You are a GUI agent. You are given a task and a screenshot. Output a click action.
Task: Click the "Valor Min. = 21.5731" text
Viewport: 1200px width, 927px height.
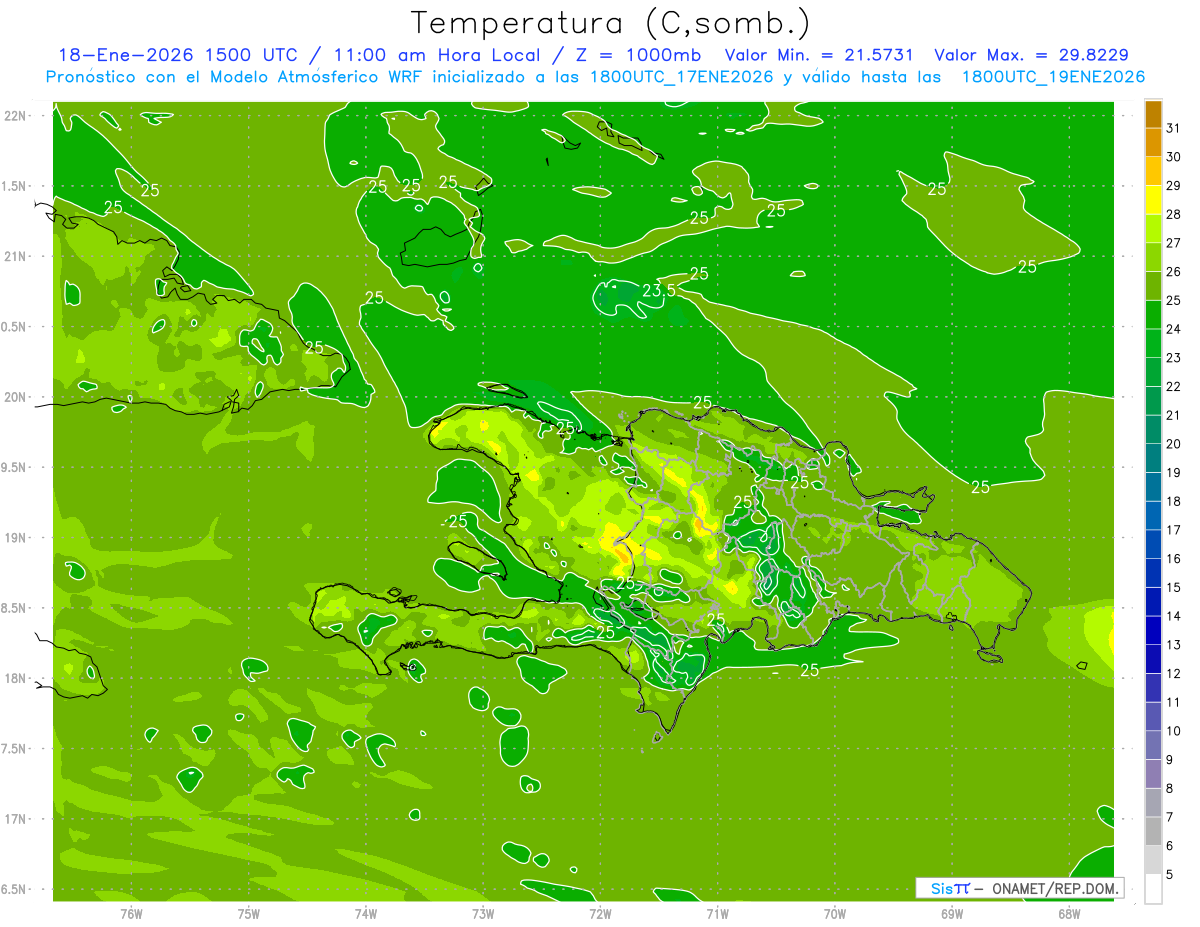pyautogui.click(x=819, y=55)
